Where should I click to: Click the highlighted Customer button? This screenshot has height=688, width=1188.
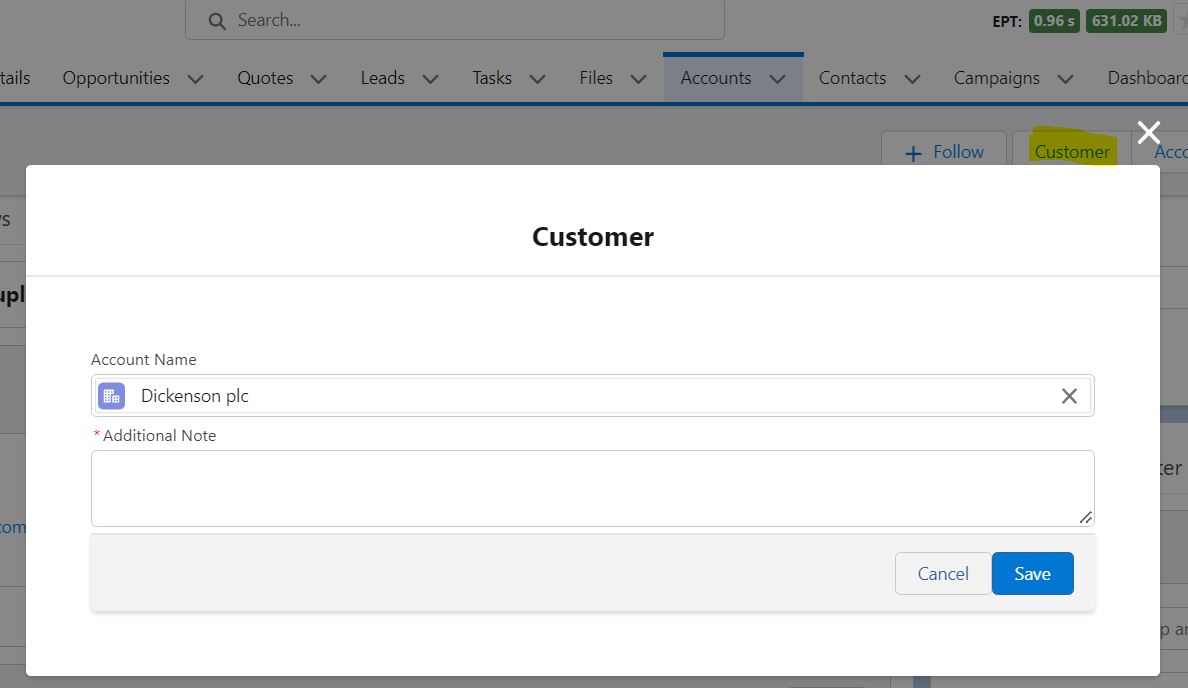coord(1071,151)
